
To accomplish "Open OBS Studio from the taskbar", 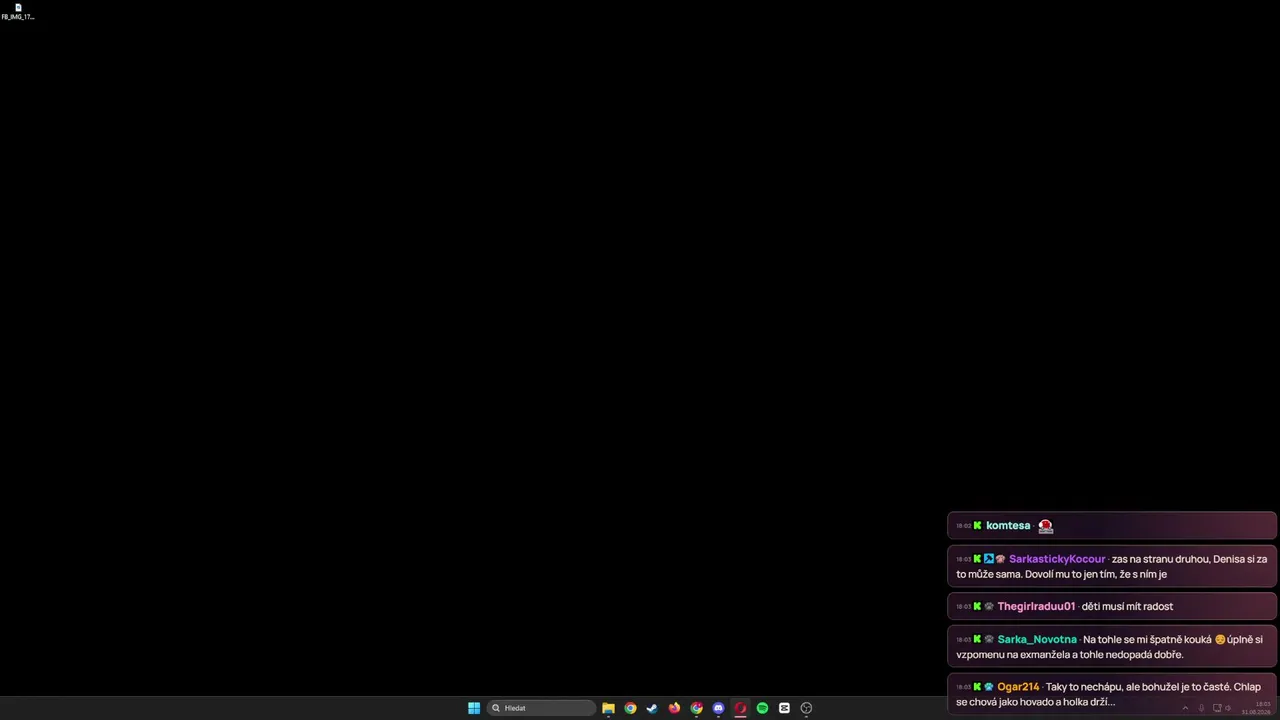I will point(806,708).
